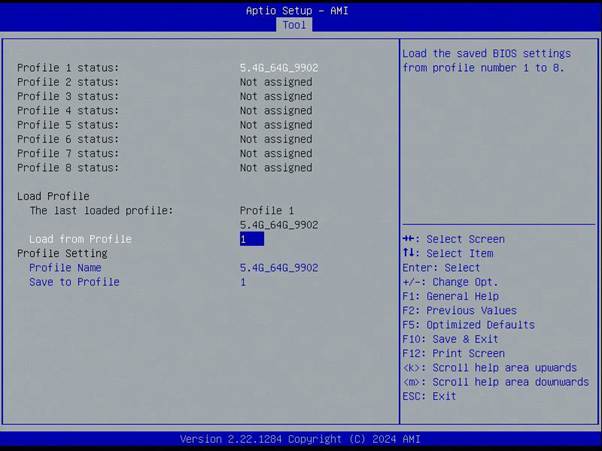Screen dimensions: 602x451
Task: Edit the Load from Profile value field
Action: 252,239
